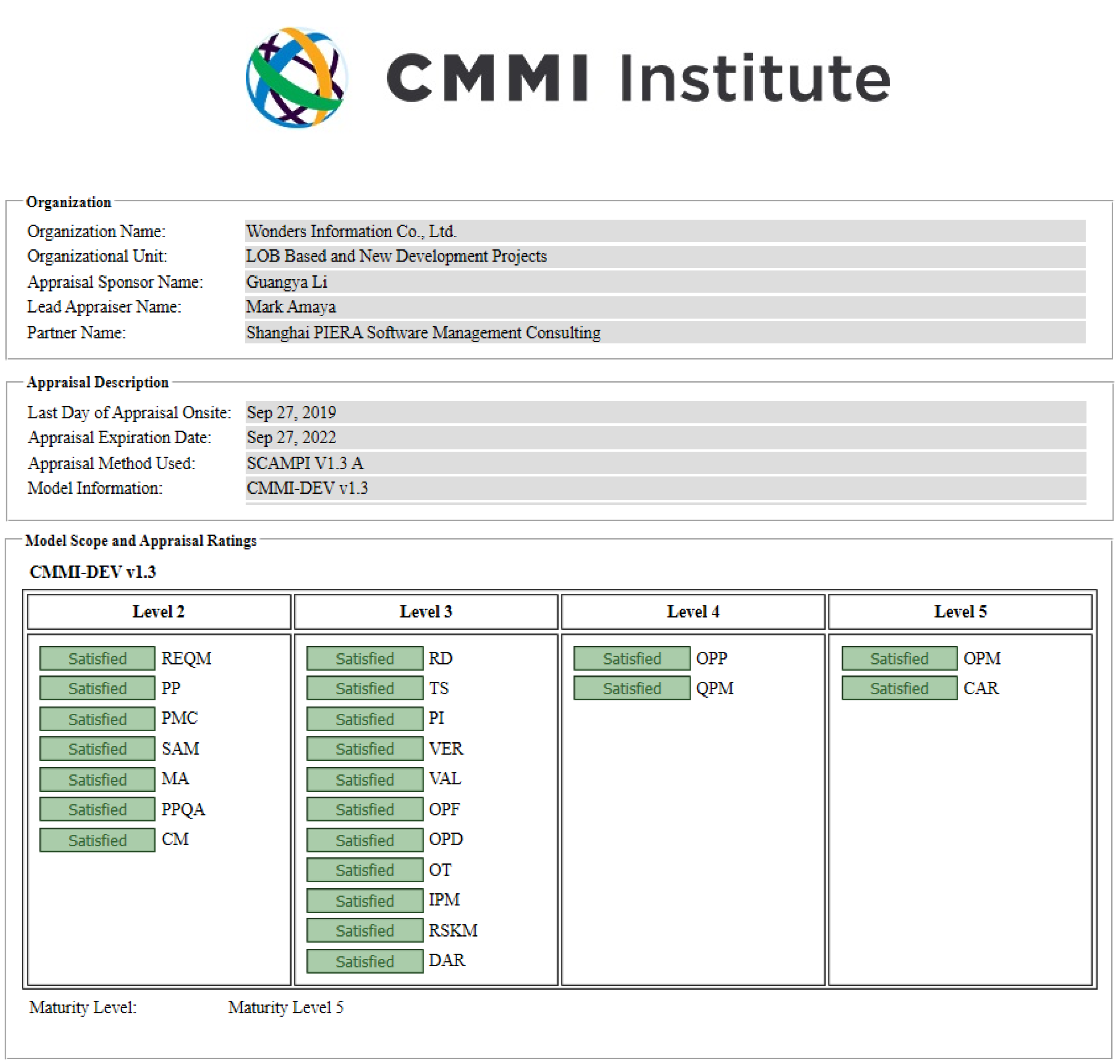
Task: Click the 'Level 3' column header
Action: tap(426, 611)
